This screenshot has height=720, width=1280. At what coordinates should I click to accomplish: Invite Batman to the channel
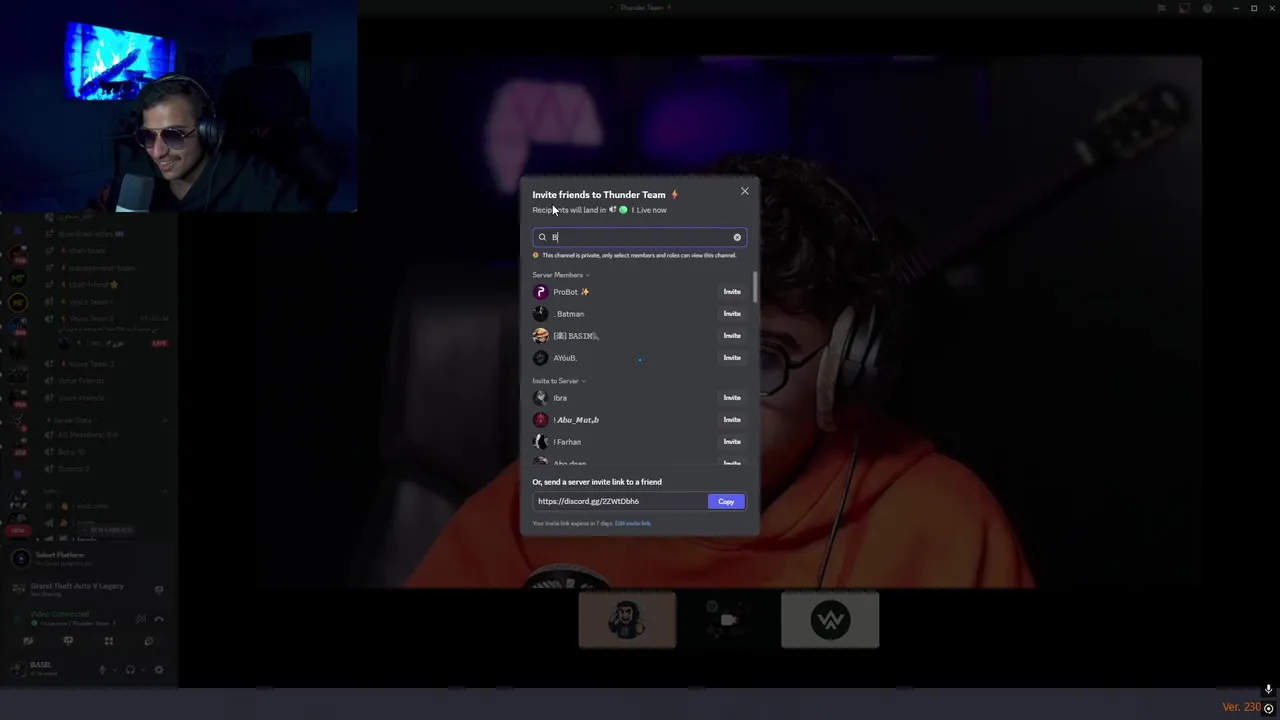732,314
